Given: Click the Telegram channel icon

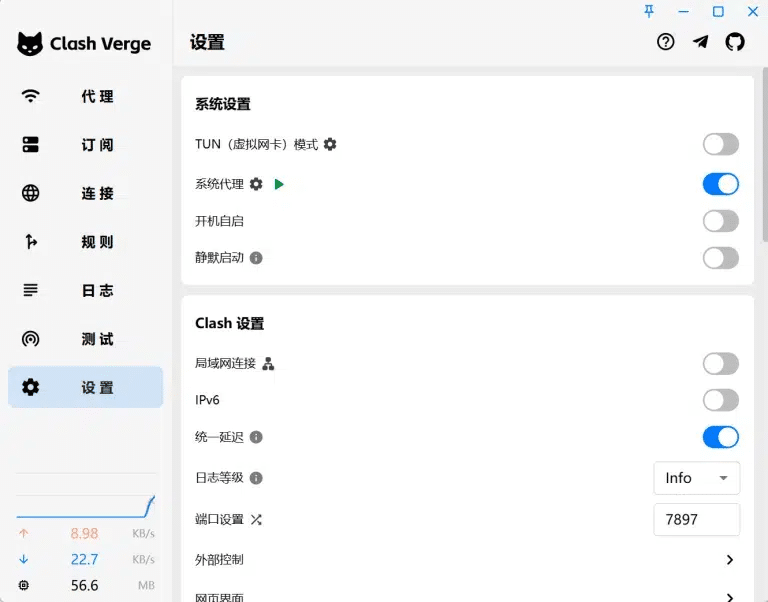Looking at the screenshot, I should (x=701, y=42).
